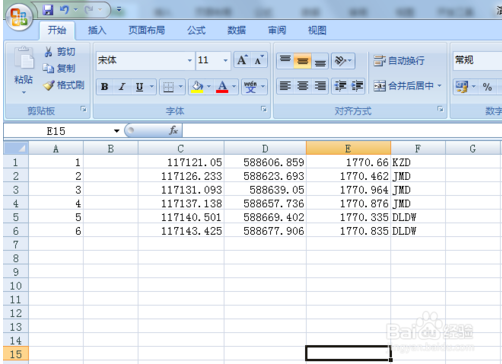Apply the yellow fill color swatch
Image resolution: width=502 pixels, height=364 pixels.
pyautogui.click(x=197, y=87)
